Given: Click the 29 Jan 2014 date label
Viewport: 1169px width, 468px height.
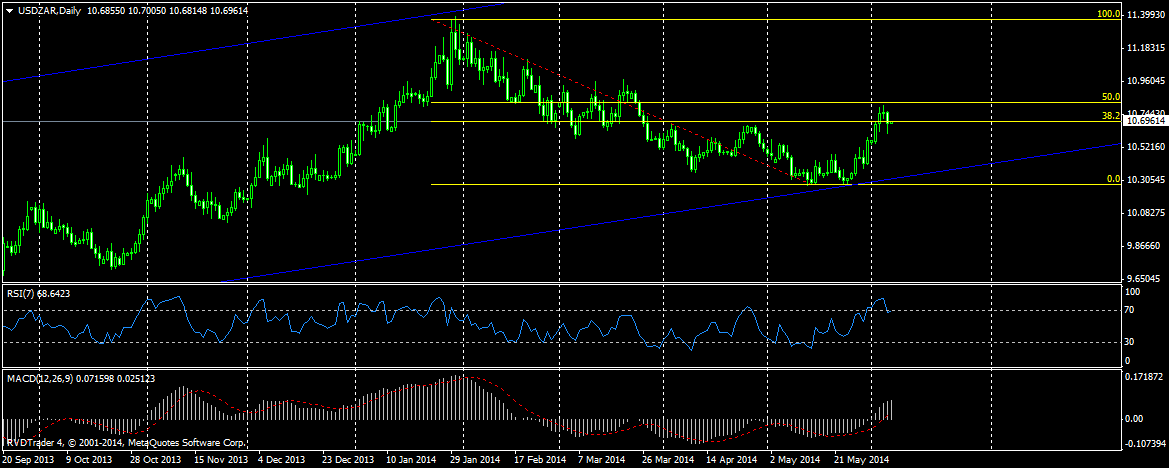Looking at the screenshot, I should 477,460.
